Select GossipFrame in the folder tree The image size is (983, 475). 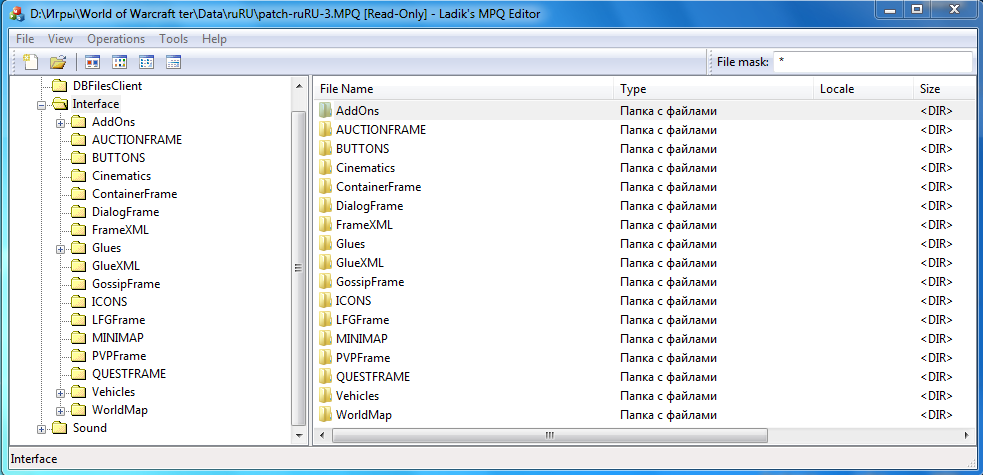pos(126,284)
